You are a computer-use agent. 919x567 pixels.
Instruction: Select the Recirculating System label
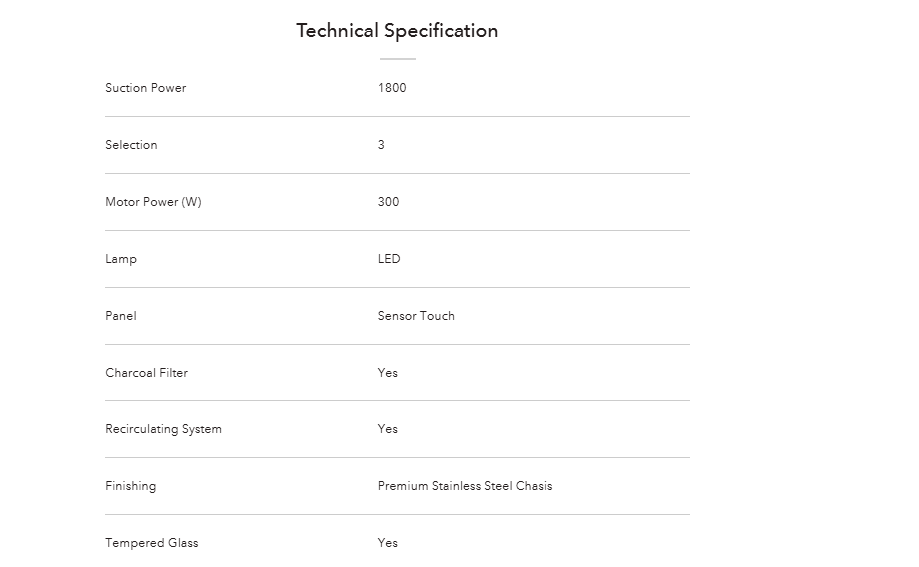pyautogui.click(x=164, y=429)
